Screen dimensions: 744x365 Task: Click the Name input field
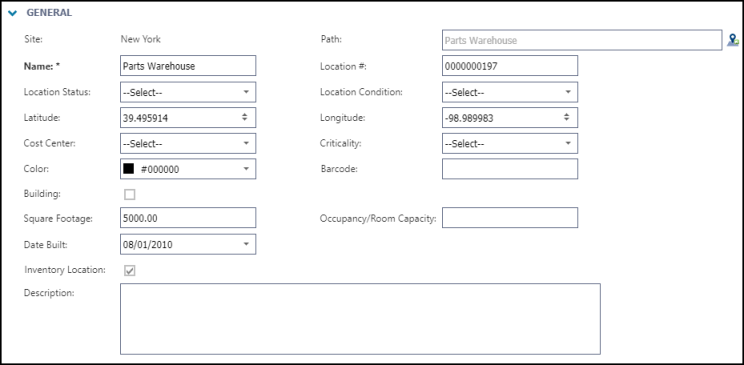188,66
